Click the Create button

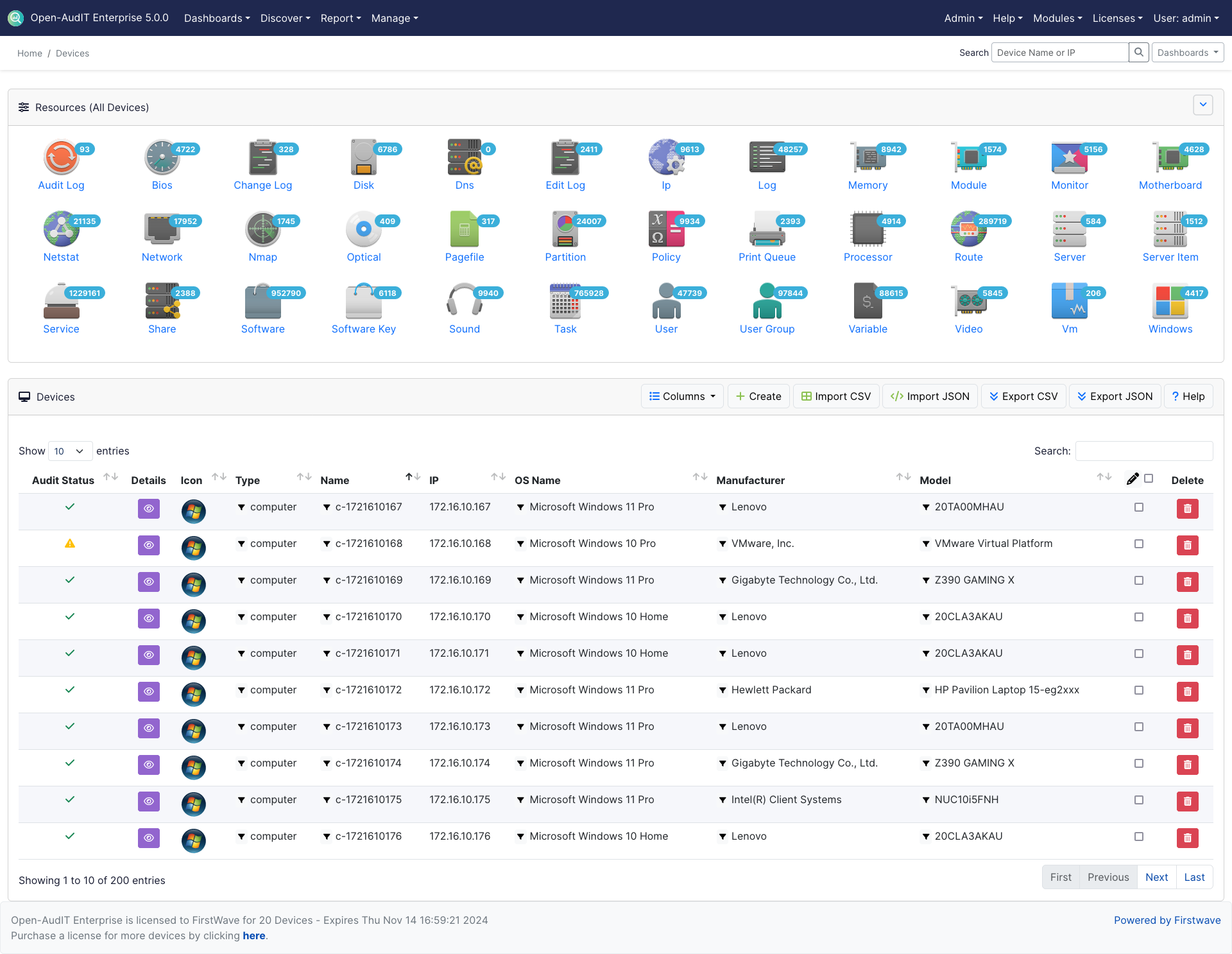pyautogui.click(x=758, y=396)
